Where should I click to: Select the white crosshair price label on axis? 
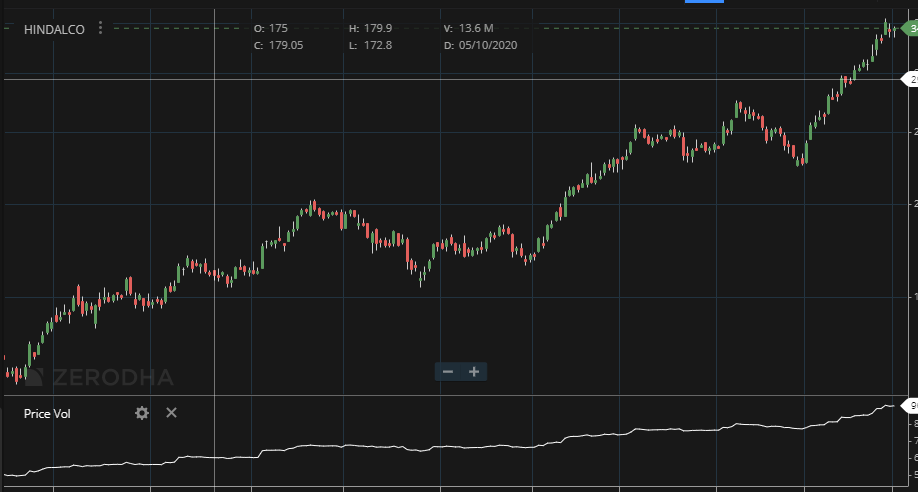pos(910,79)
